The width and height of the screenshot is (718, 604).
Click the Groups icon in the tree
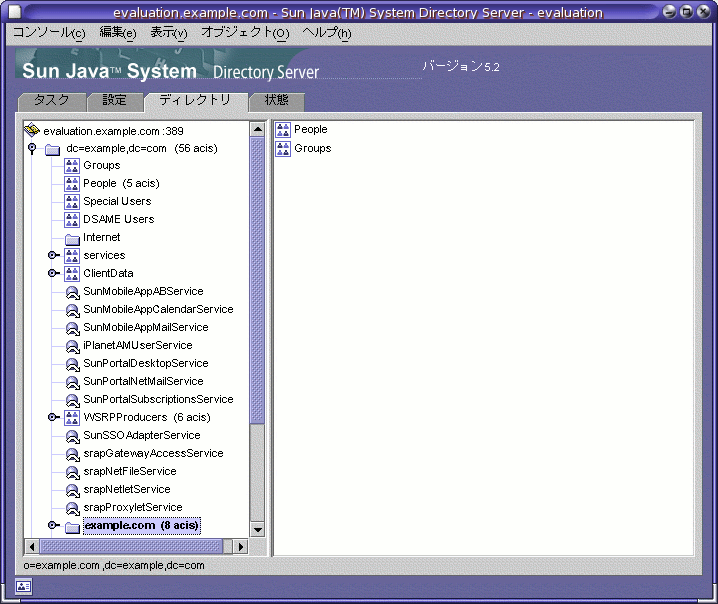[72, 166]
